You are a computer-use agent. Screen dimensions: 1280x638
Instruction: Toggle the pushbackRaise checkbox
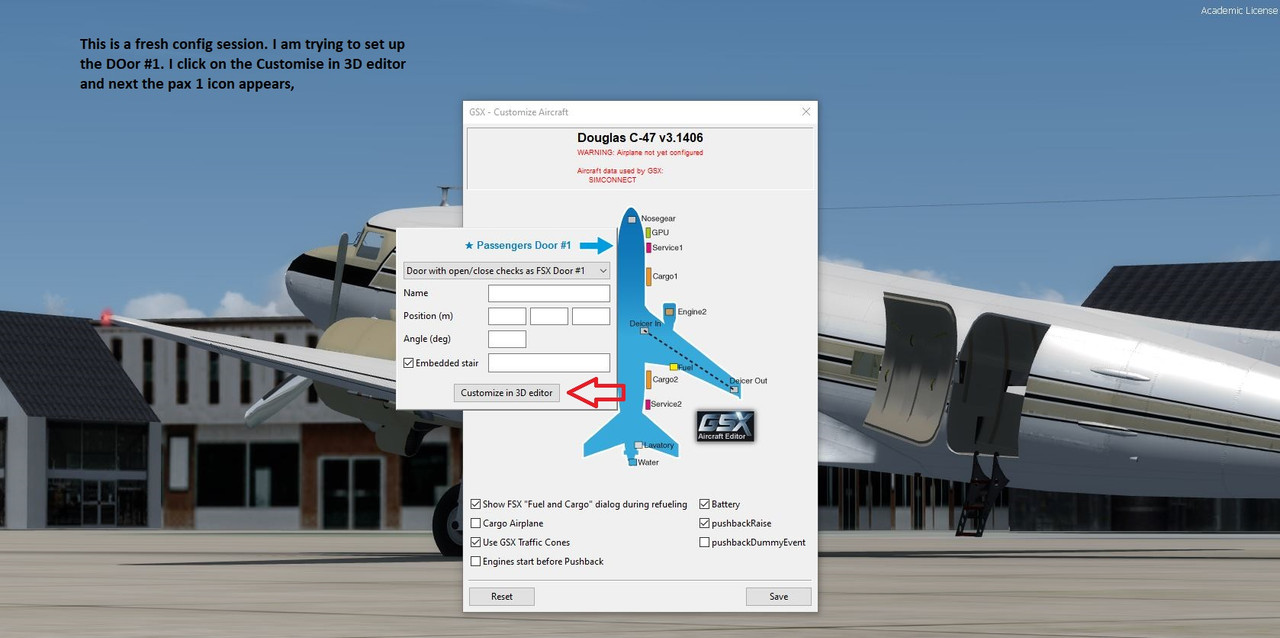704,524
